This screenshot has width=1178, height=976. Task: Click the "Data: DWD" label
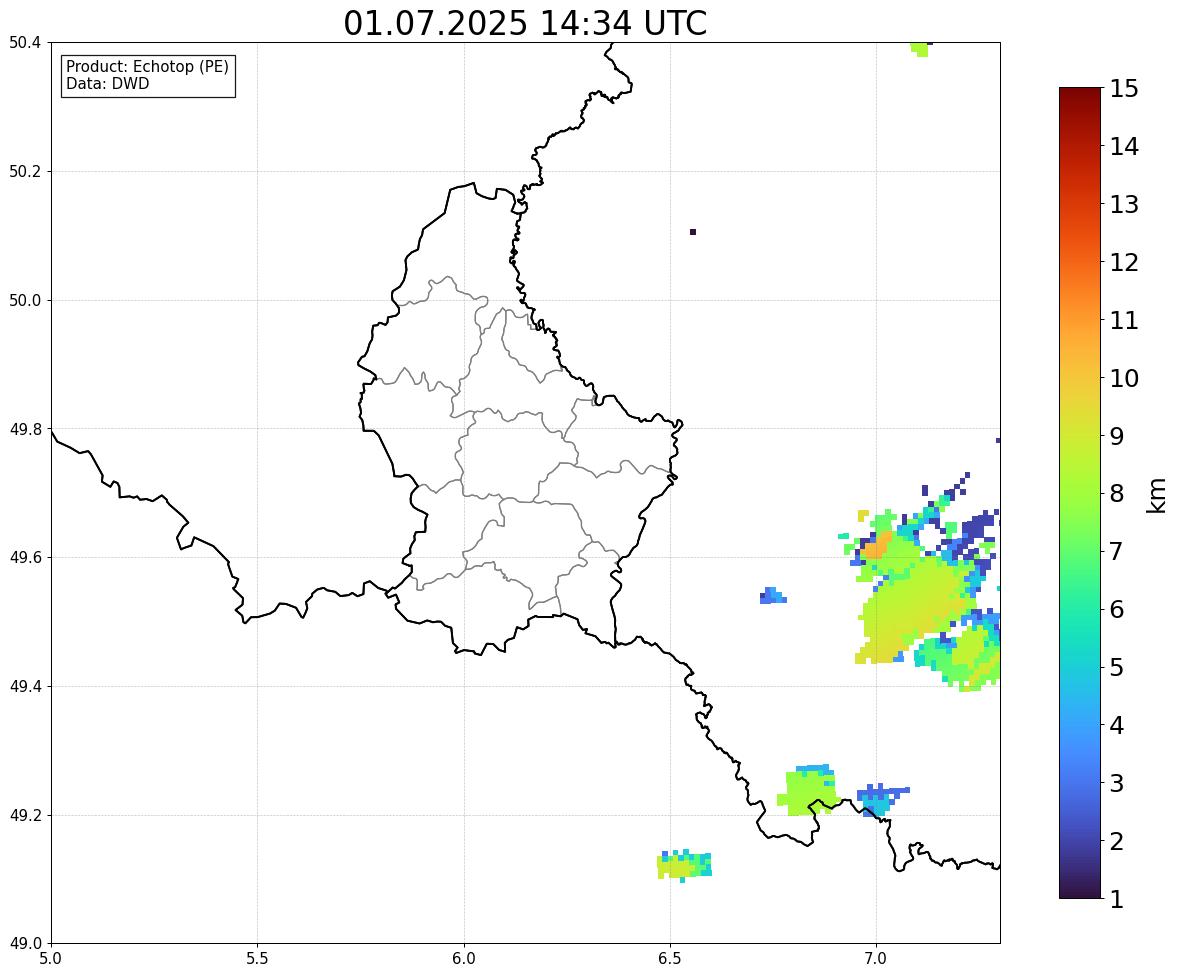coord(107,83)
